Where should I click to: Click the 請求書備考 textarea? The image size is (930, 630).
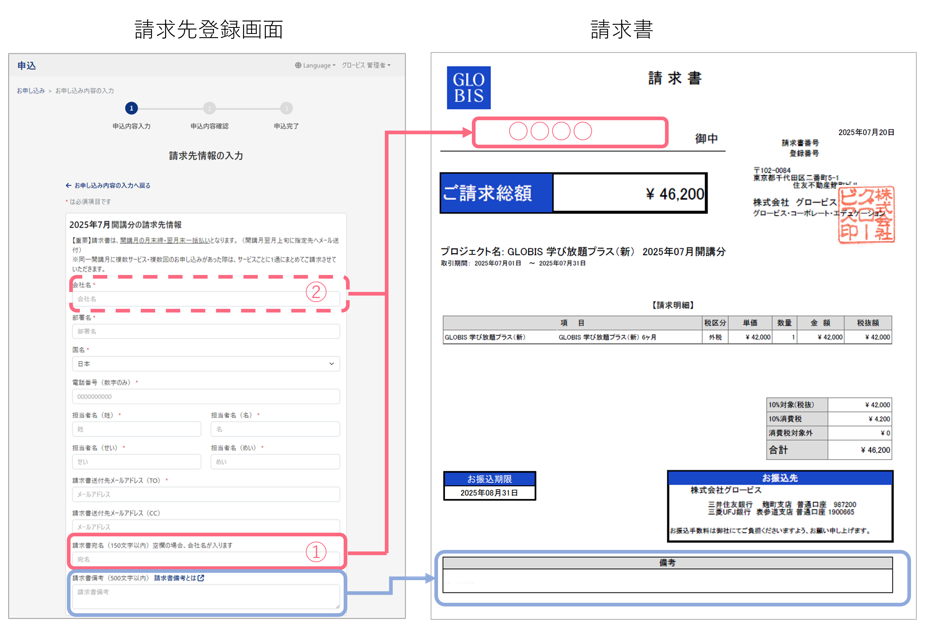(206, 597)
